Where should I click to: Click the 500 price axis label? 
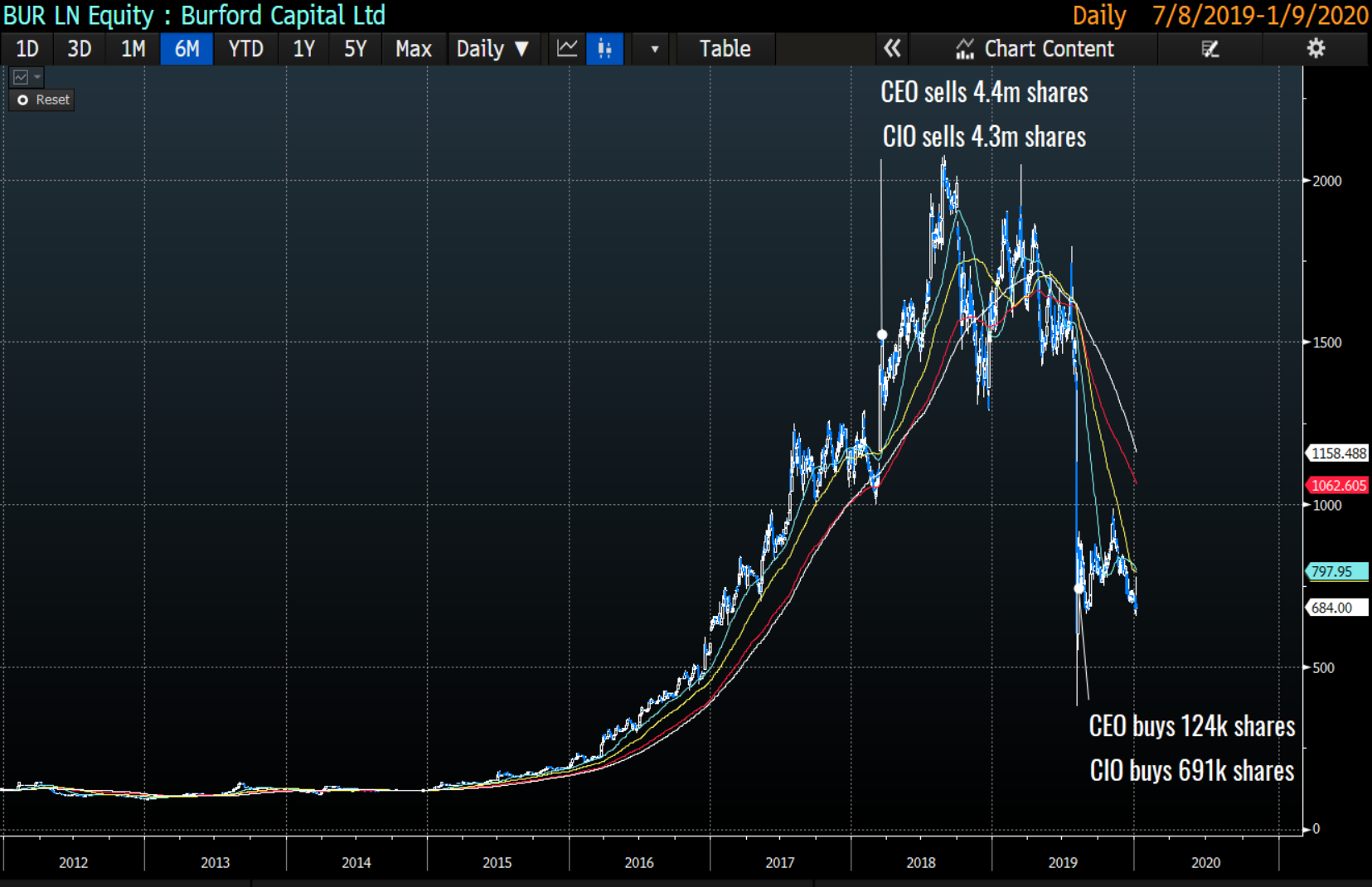click(1324, 668)
